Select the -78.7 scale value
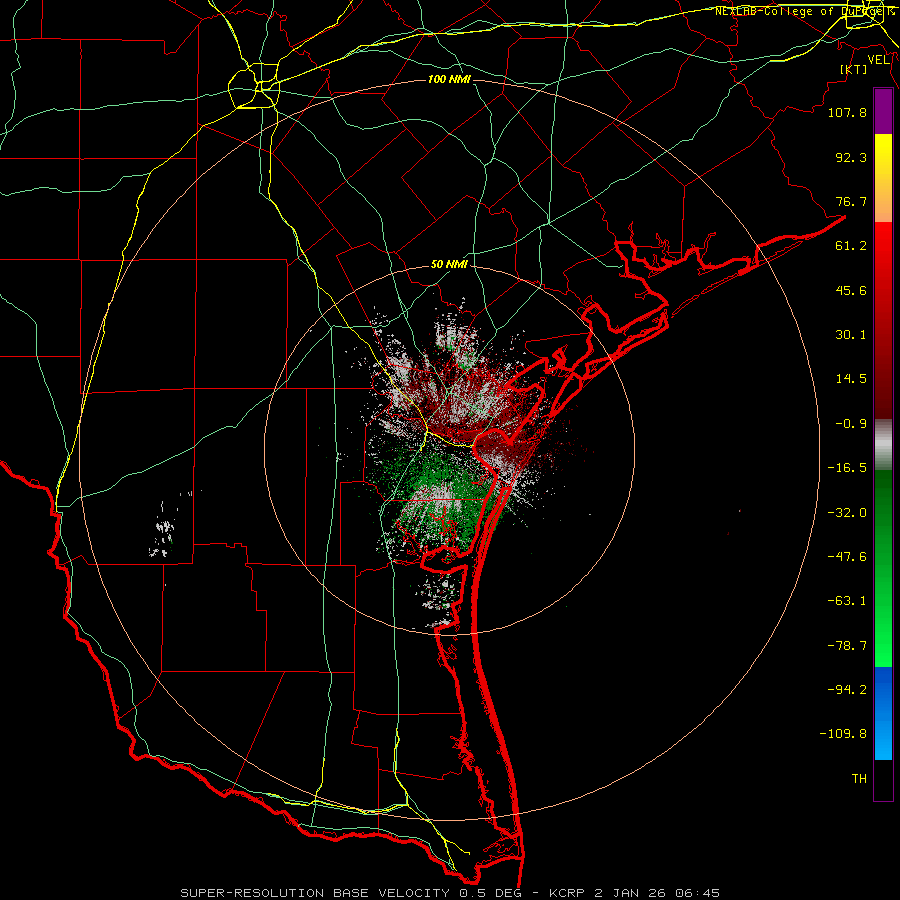This screenshot has height=900, width=900. tap(847, 646)
